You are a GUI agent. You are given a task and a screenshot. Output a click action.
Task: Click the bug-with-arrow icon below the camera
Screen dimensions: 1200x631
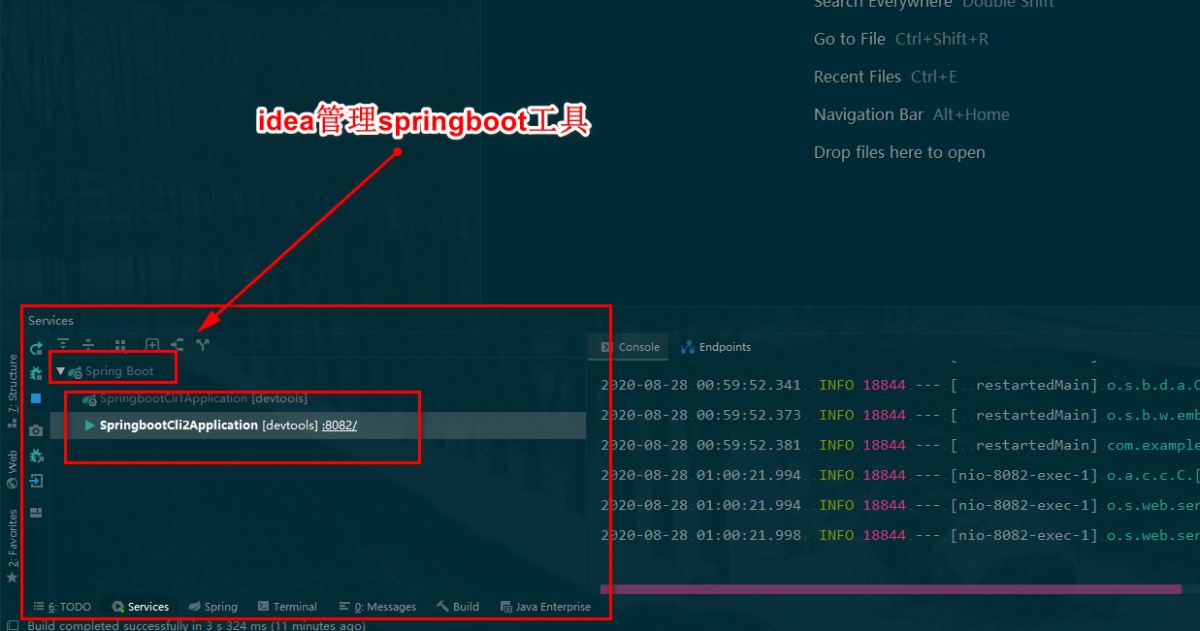[36, 455]
